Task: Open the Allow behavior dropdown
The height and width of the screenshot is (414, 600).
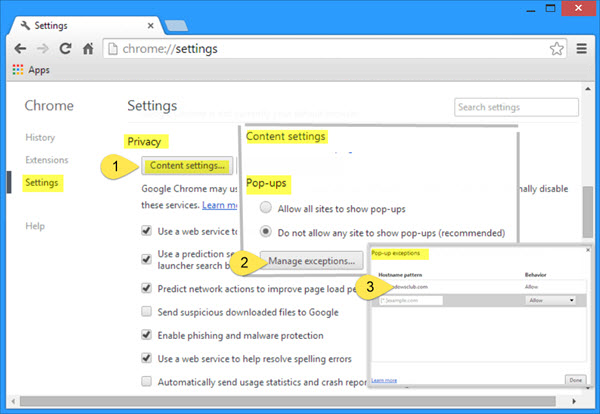Action: click(550, 300)
